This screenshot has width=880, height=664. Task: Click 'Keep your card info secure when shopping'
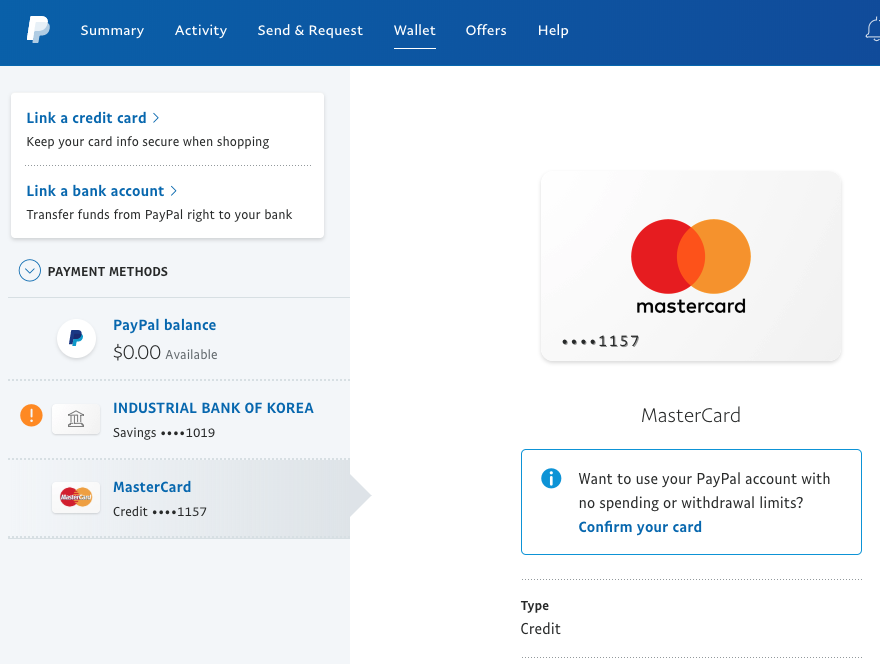(x=148, y=141)
